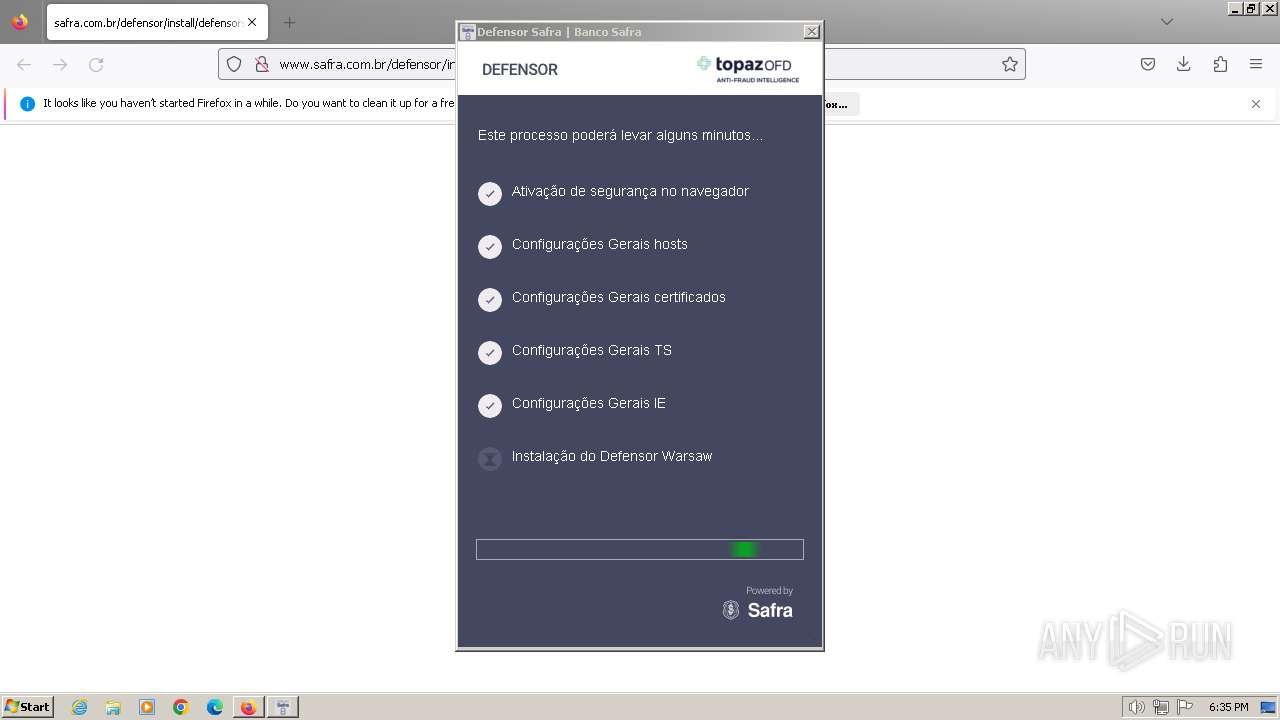
Task: Go forward one page in Firefox
Action: pos(60,64)
